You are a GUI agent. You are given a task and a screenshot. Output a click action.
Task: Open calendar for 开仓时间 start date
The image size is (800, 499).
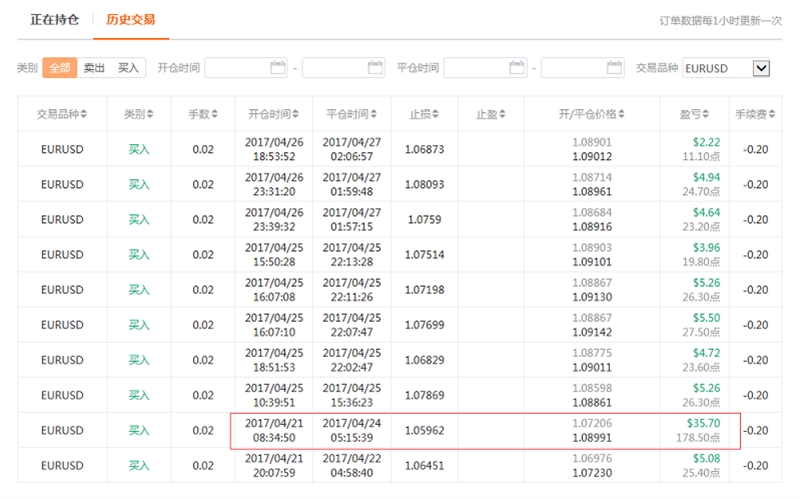(x=278, y=67)
